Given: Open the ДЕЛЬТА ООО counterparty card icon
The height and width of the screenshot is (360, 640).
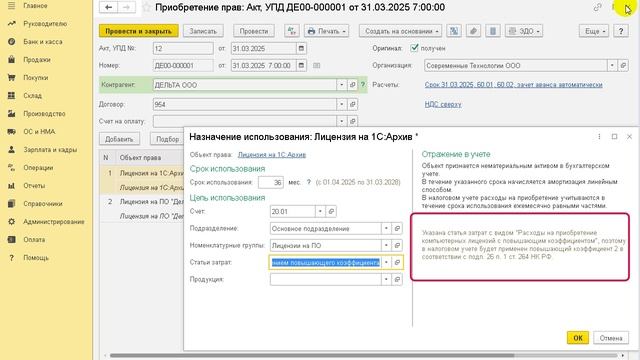Looking at the screenshot, I should [x=353, y=85].
